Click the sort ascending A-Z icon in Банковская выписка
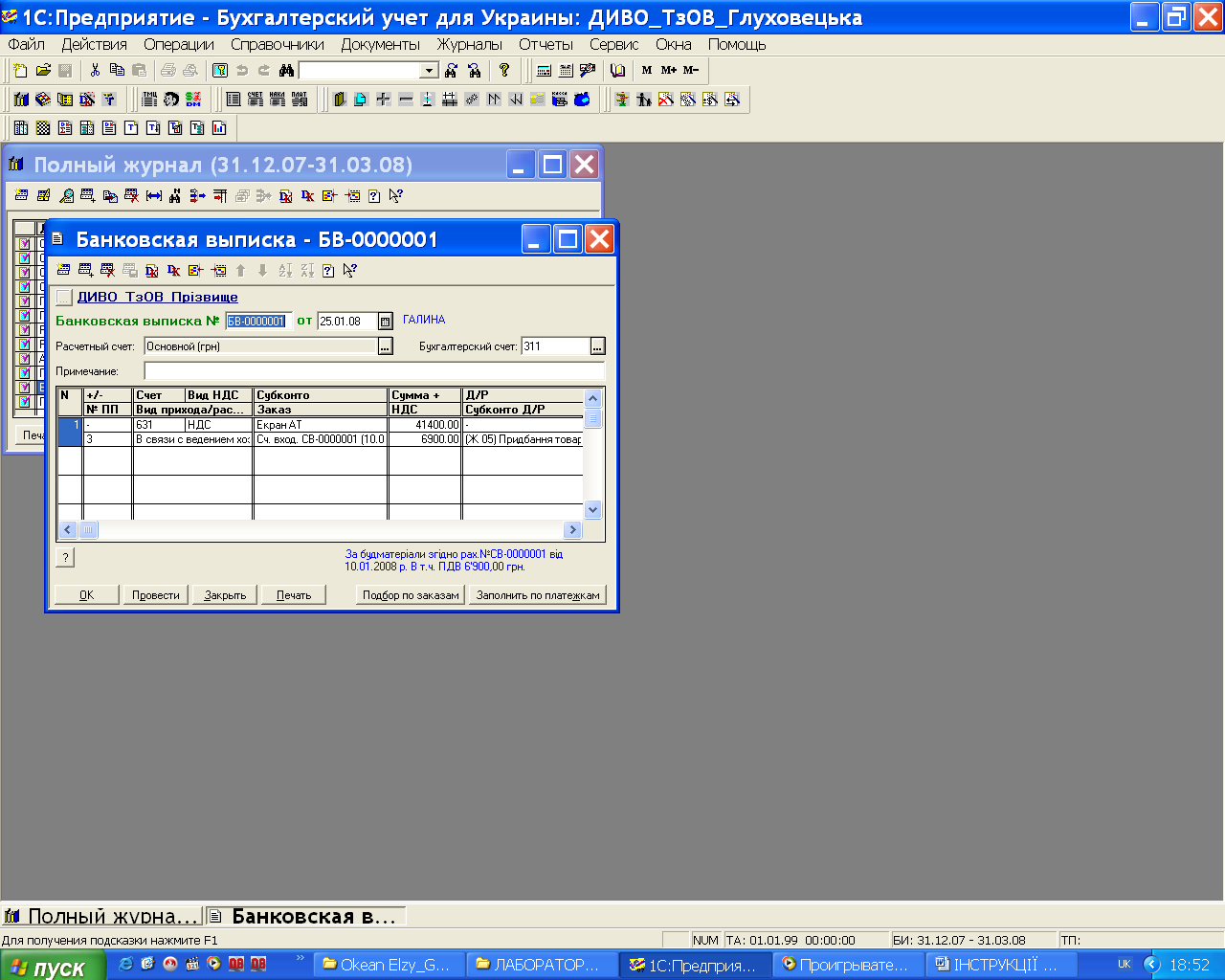 point(285,270)
